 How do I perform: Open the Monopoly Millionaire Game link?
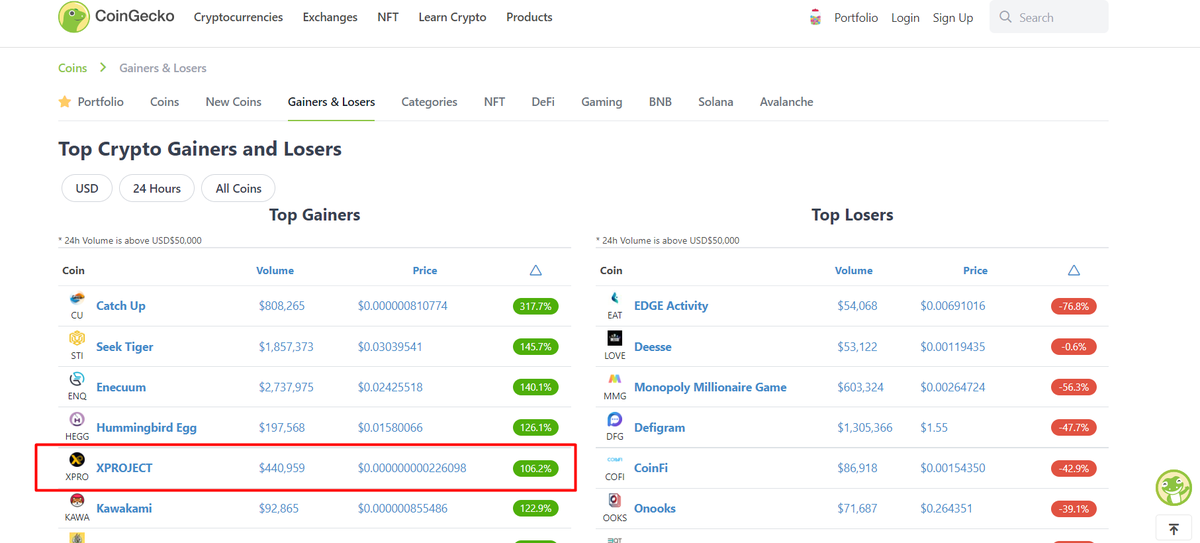coord(710,387)
